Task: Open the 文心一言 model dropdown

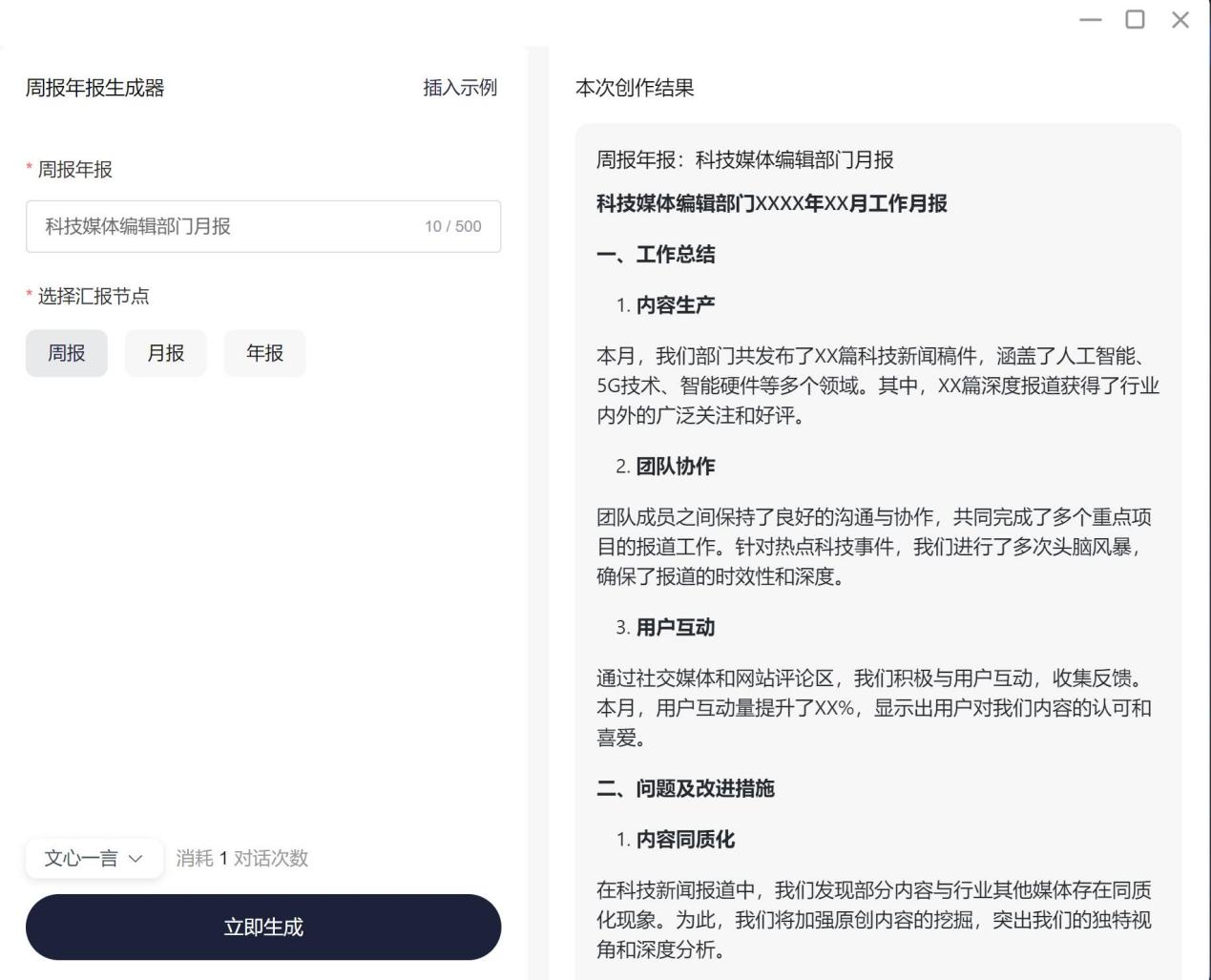Action: click(x=94, y=858)
